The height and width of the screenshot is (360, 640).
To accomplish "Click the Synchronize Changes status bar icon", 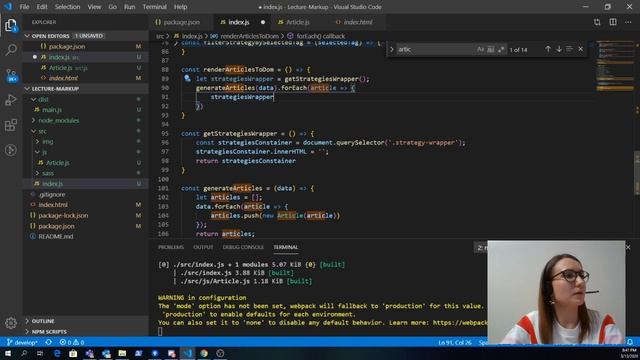I will coord(49,342).
